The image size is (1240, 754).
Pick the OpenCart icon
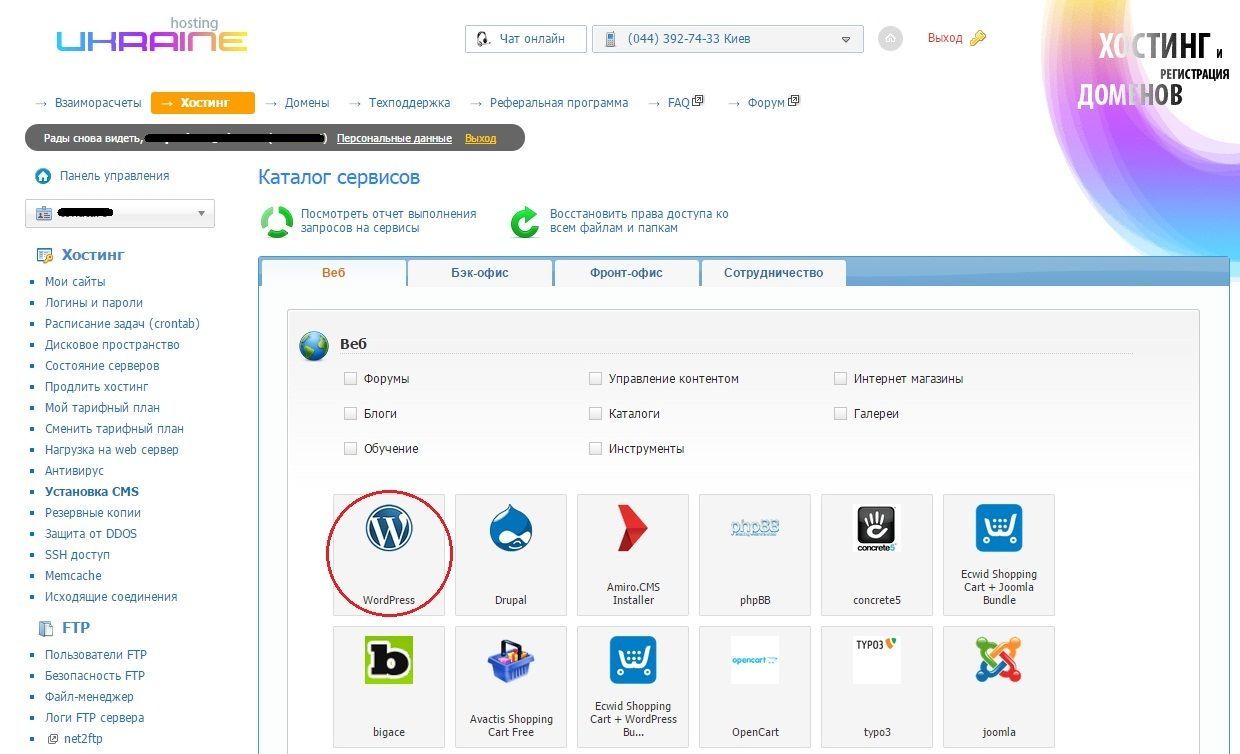755,660
